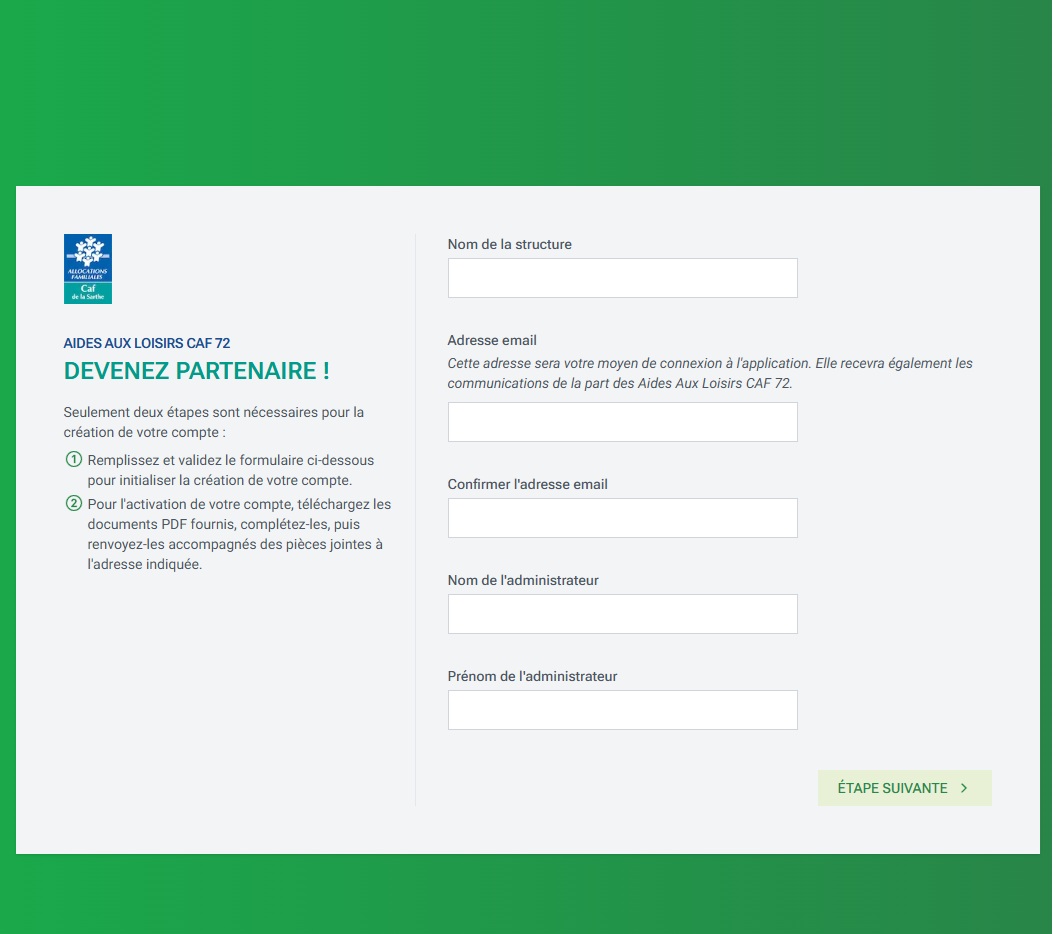Select the Confirmer l'adresse email field
1063x934 pixels.
[622, 518]
